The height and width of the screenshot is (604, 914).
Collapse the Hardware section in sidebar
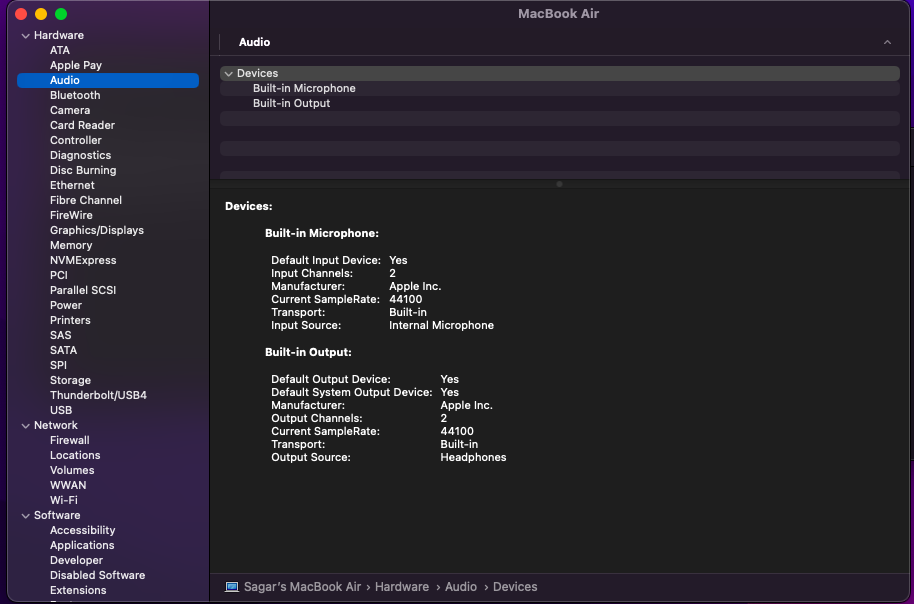(26, 36)
